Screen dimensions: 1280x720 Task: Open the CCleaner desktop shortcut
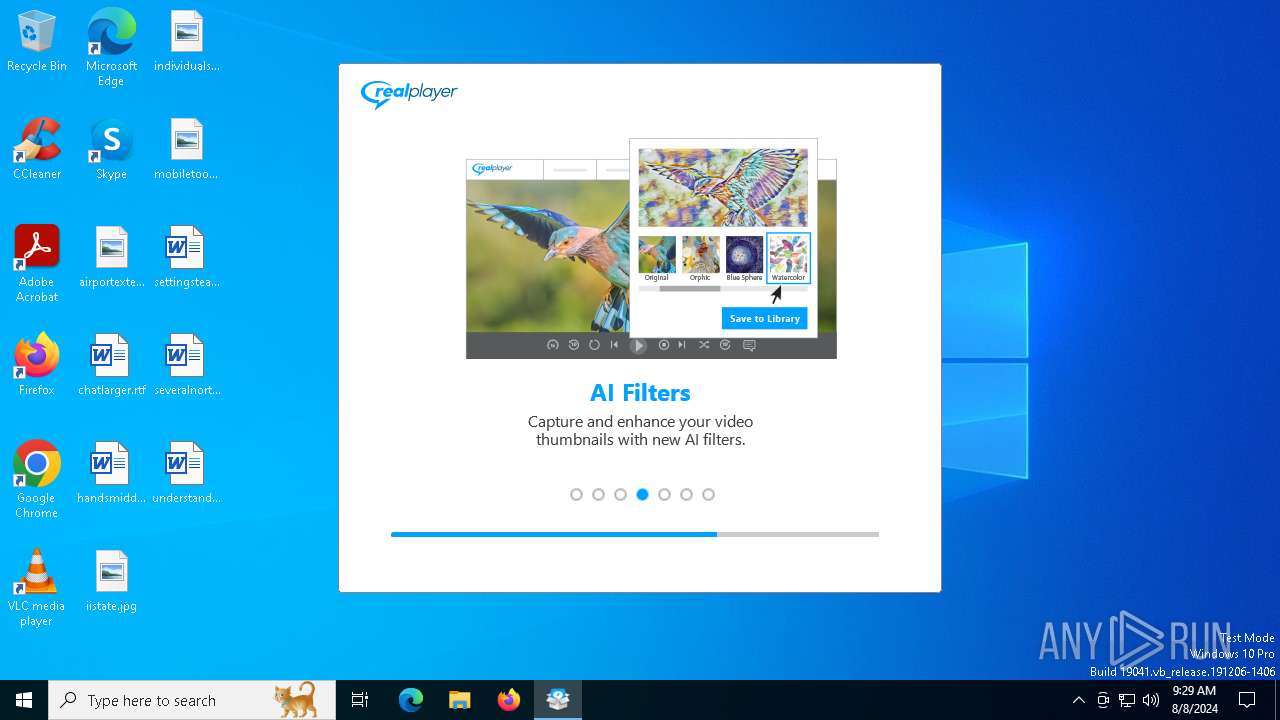click(37, 150)
